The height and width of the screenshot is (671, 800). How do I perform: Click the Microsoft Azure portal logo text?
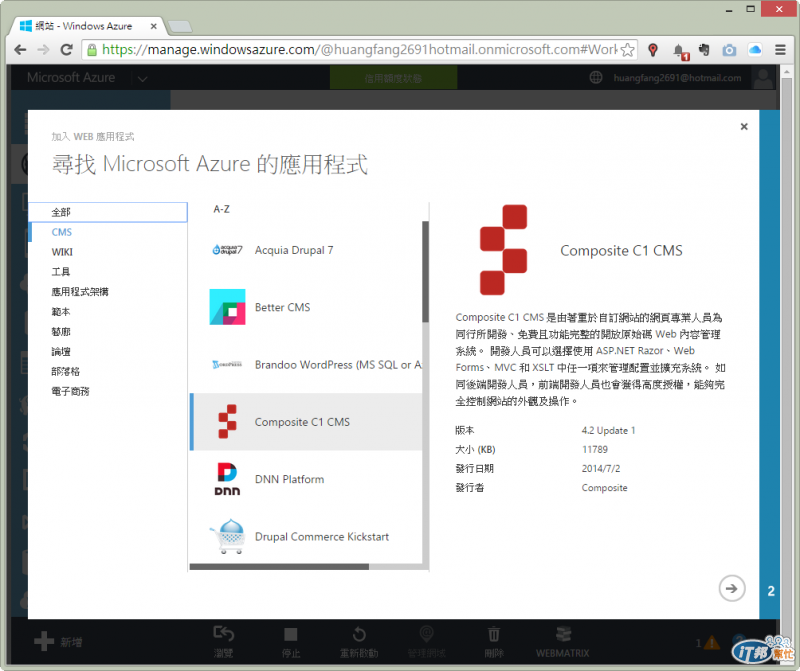tap(71, 78)
